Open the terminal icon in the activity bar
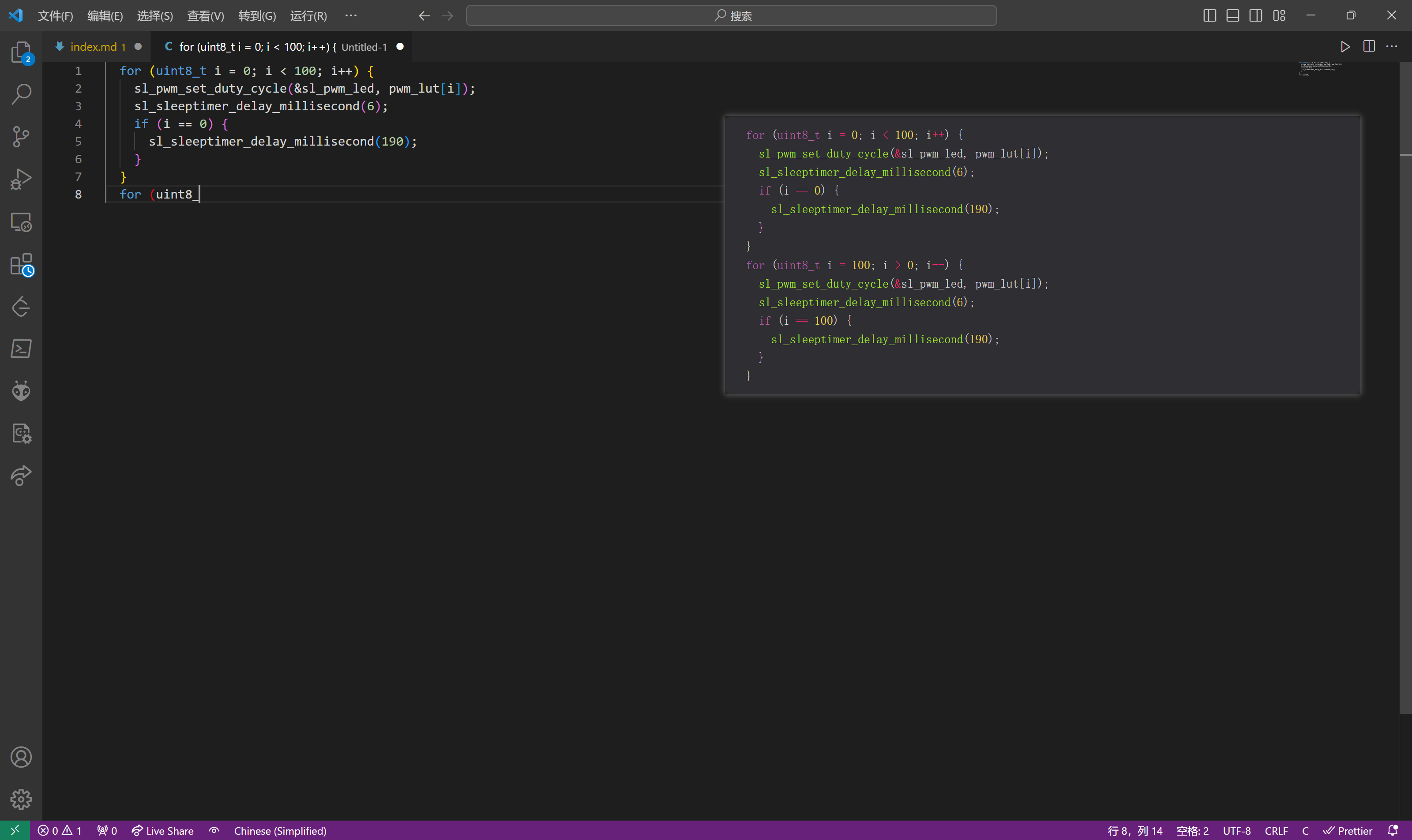 coord(21,349)
